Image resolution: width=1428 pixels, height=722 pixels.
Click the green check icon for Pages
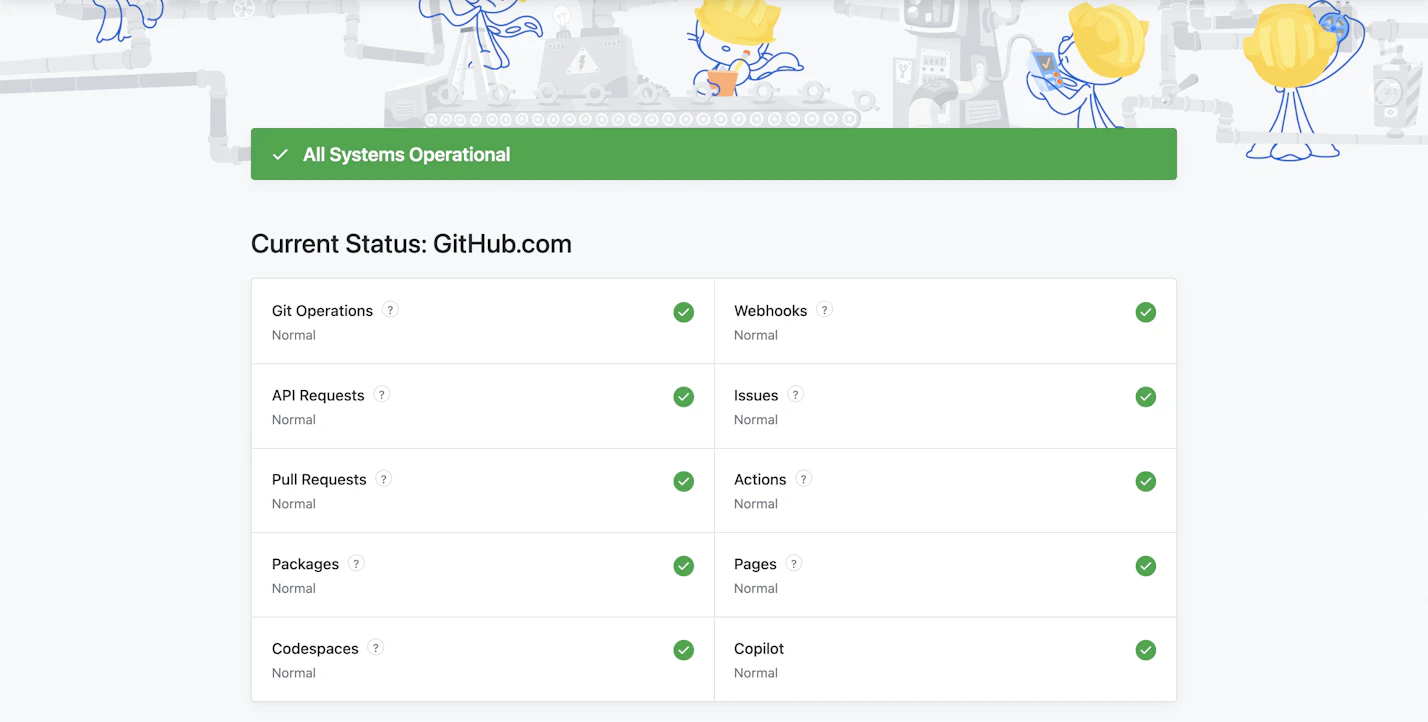point(1146,566)
